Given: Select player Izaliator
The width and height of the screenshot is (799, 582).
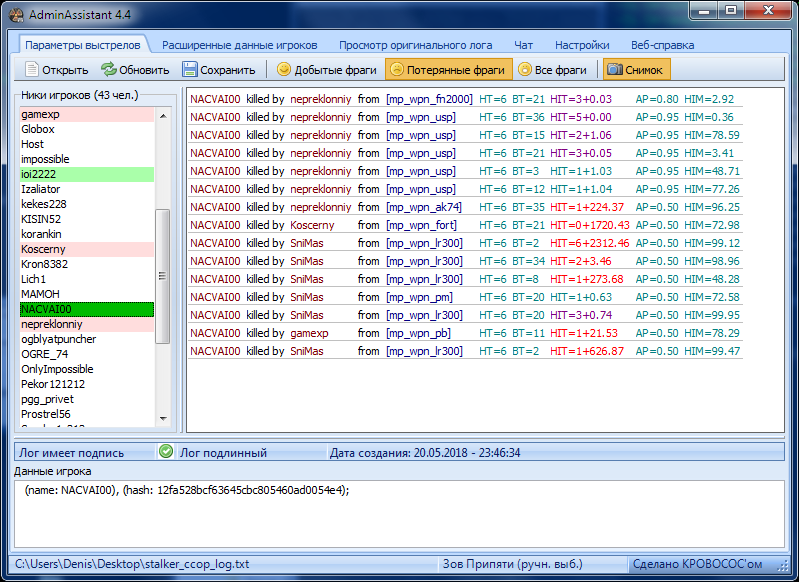Looking at the screenshot, I should (x=87, y=189).
